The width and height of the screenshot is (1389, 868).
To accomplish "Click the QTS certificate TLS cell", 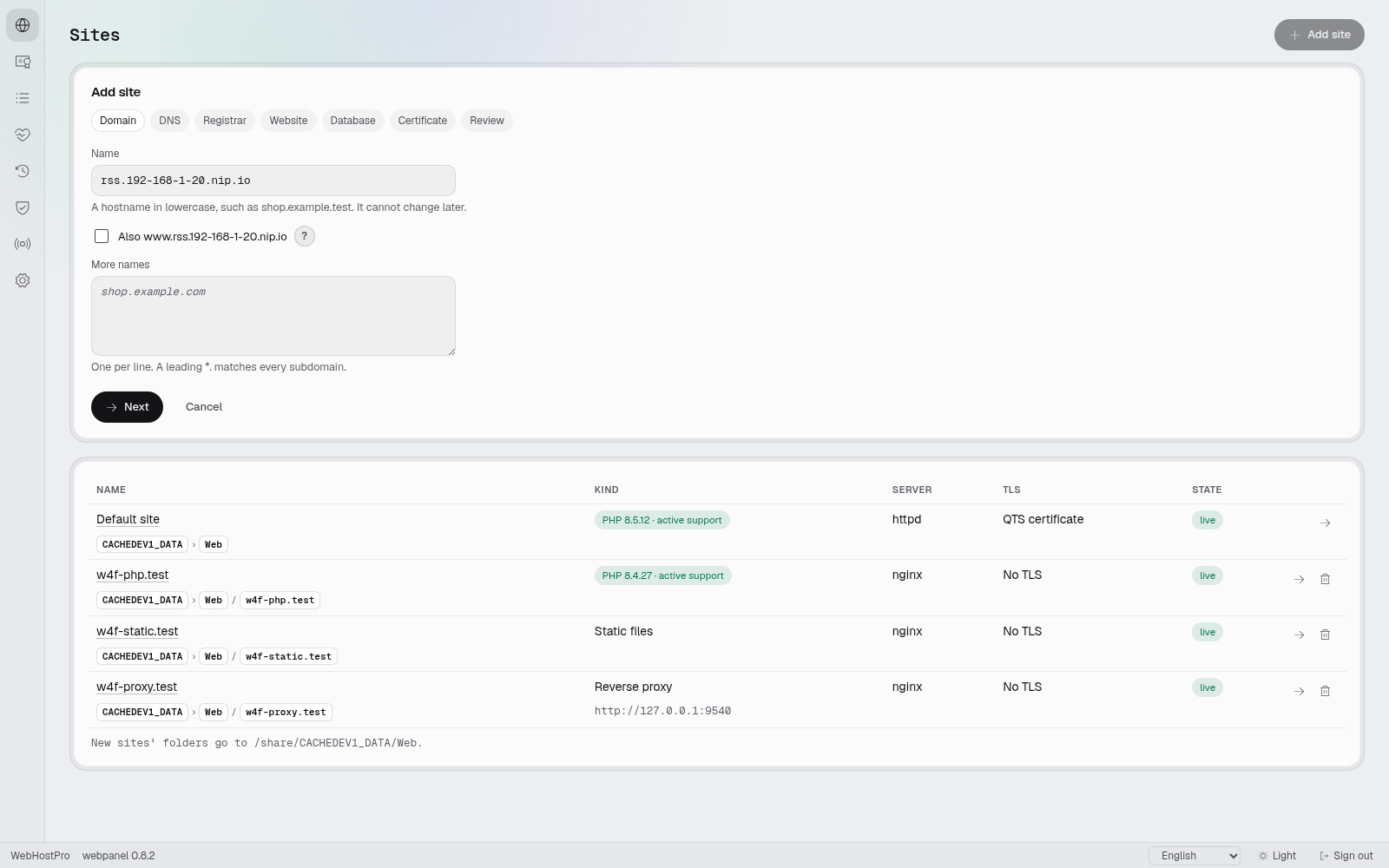I will (1043, 519).
